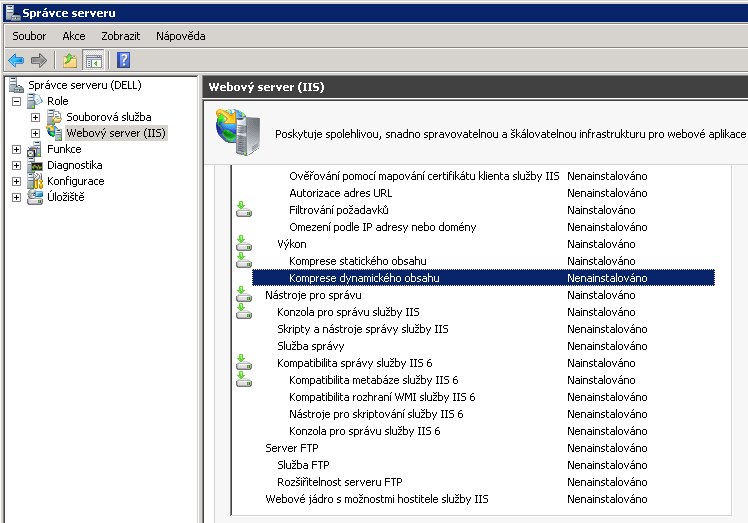Select the Funkce tree label
The width and height of the screenshot is (748, 523).
(64, 149)
